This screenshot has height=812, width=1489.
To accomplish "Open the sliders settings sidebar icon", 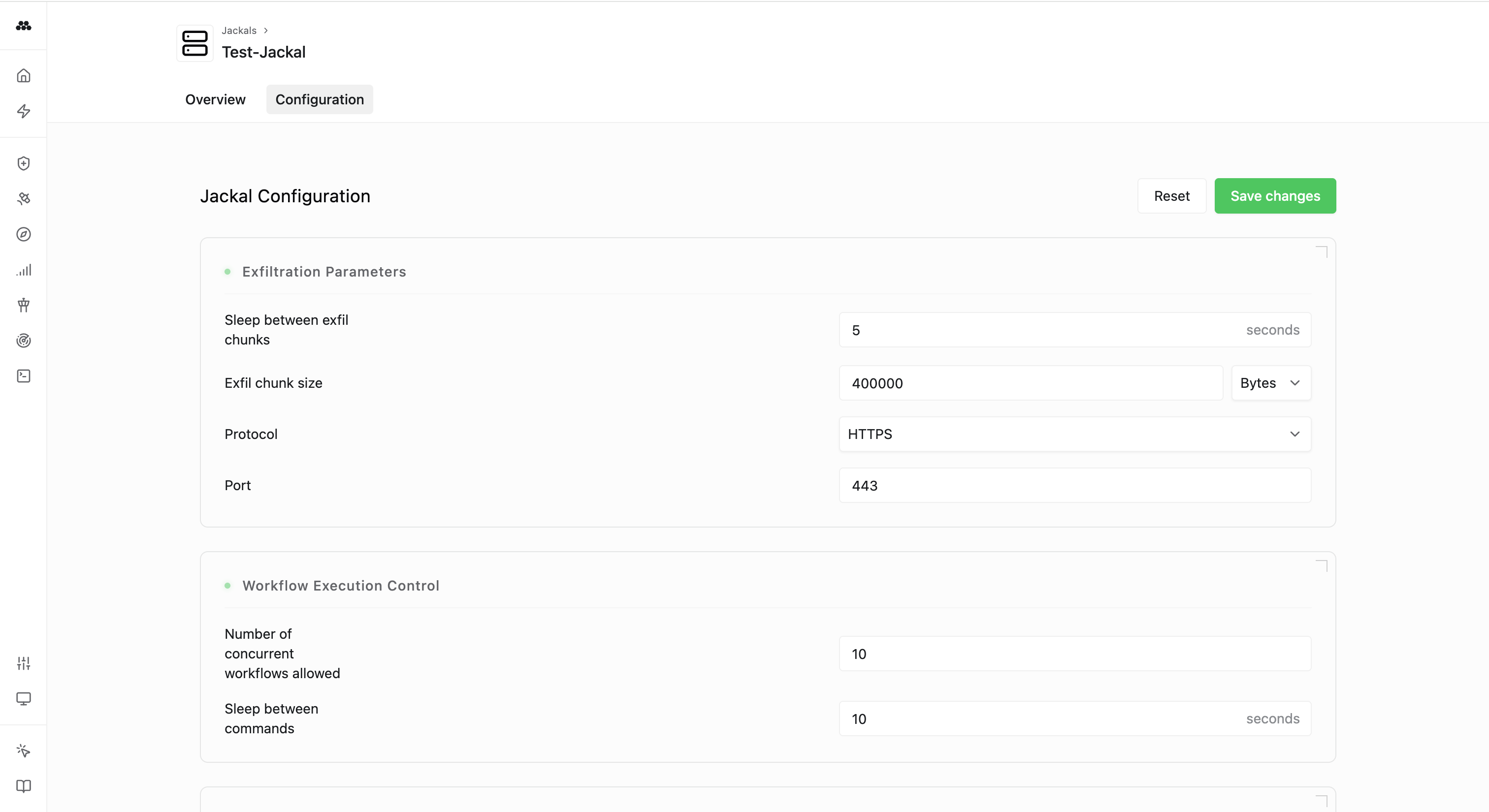I will (x=23, y=663).
